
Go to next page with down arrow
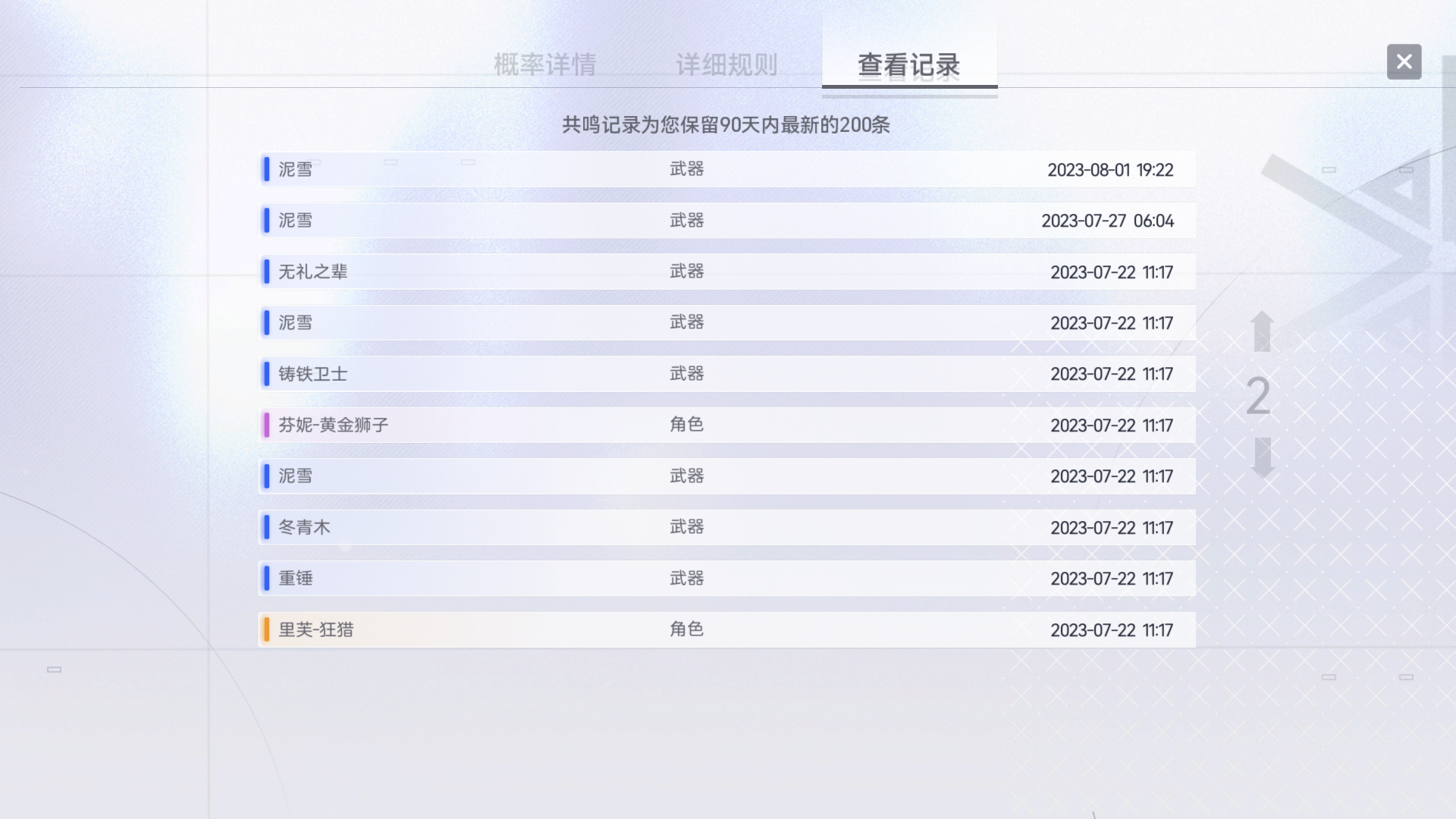[1263, 458]
